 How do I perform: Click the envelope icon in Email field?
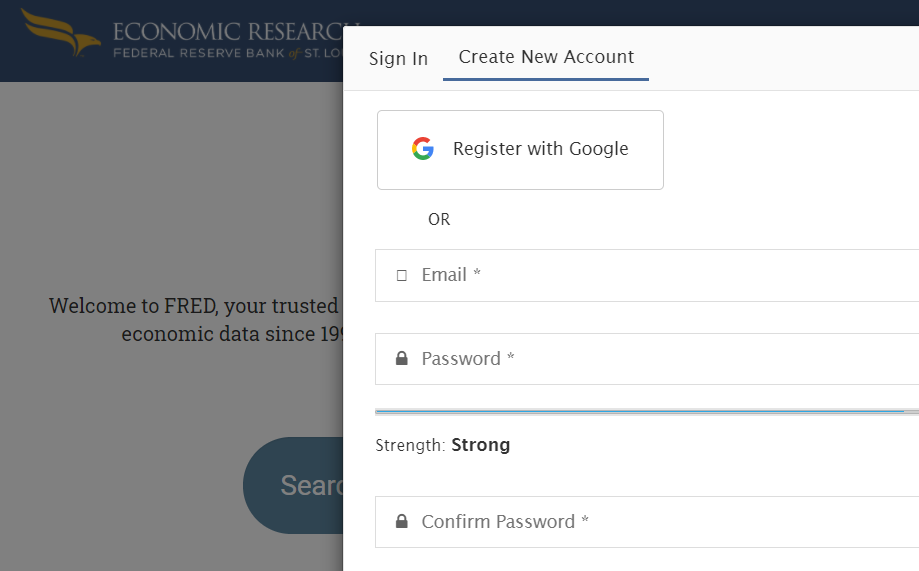401,276
